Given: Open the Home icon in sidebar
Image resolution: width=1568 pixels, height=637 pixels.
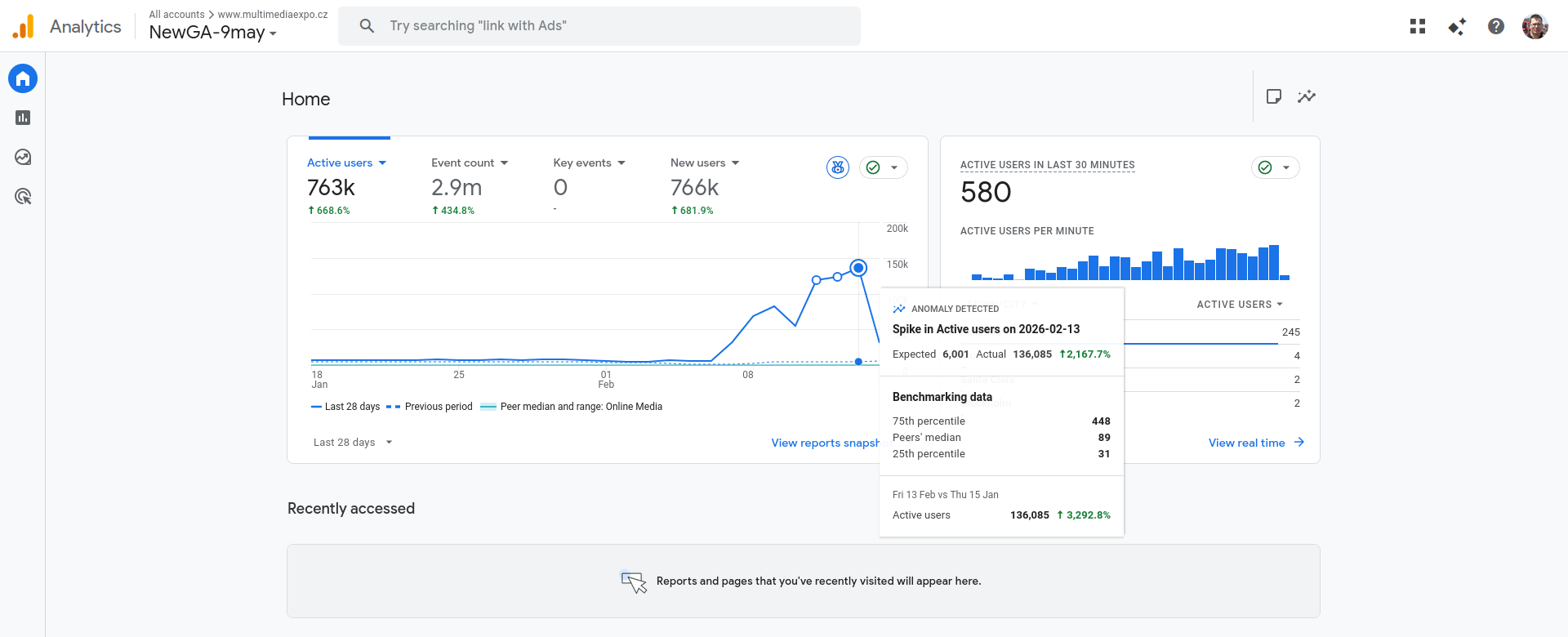Looking at the screenshot, I should (23, 78).
